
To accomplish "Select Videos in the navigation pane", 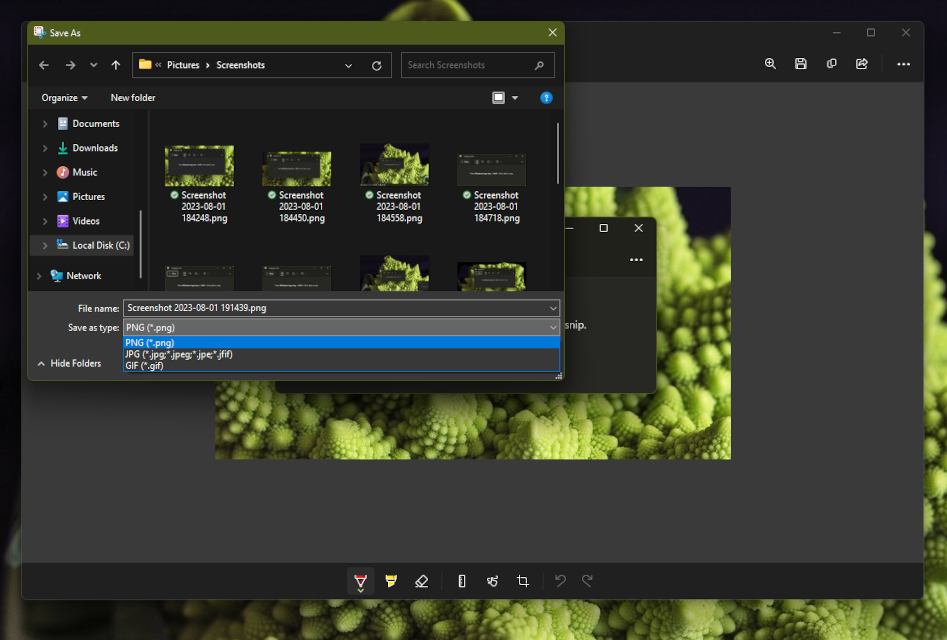I will 86,221.
